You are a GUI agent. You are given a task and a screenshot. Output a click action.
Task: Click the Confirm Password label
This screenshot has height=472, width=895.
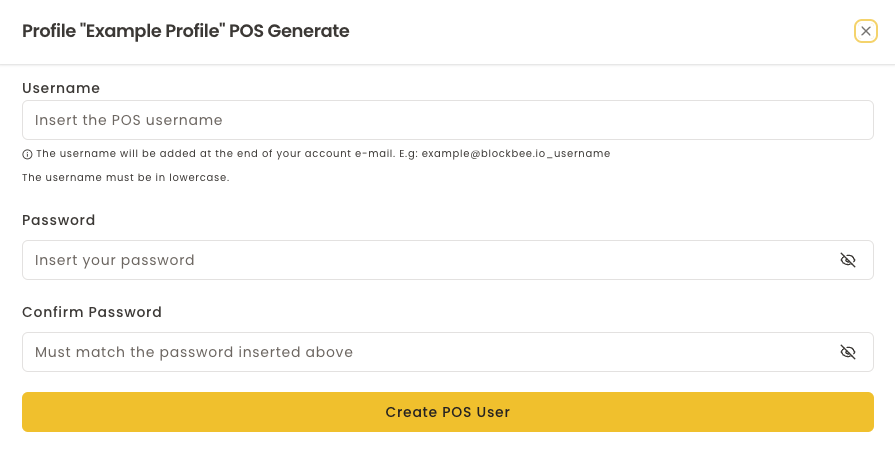(92, 312)
